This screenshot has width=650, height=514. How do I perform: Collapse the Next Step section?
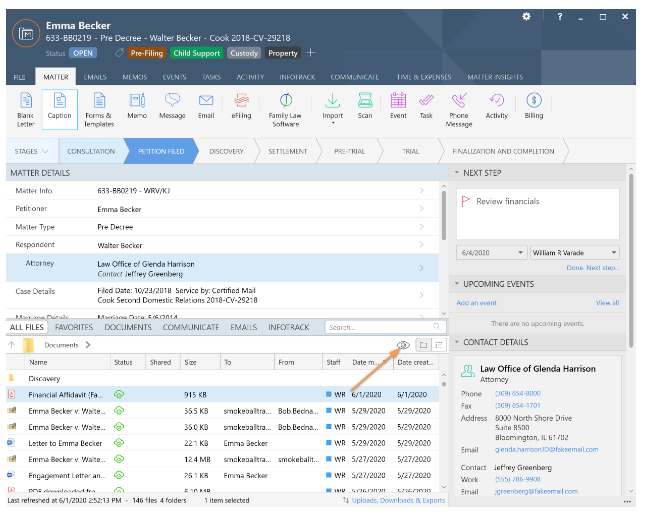click(x=457, y=172)
